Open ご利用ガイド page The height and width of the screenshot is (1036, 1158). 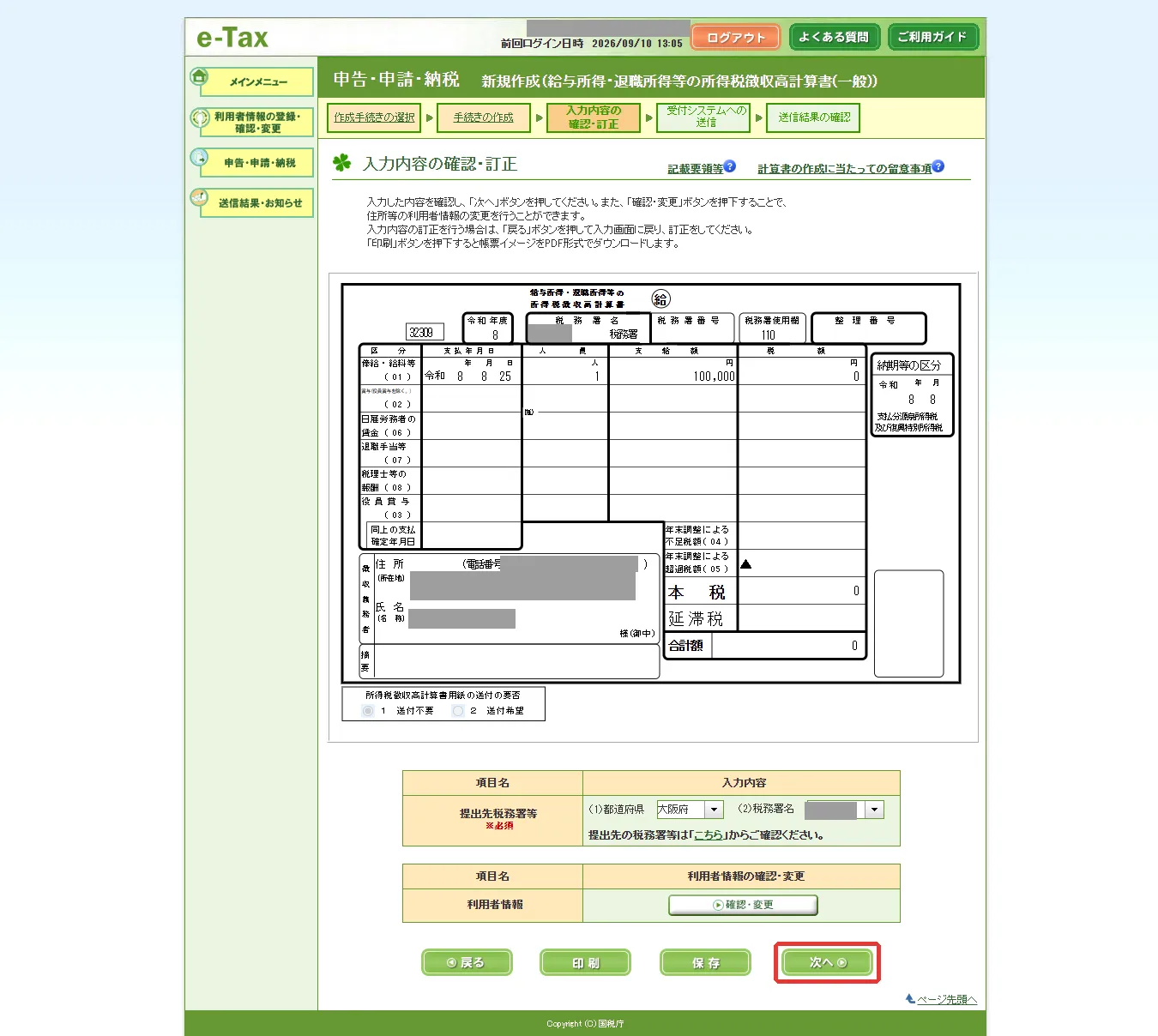pos(932,38)
